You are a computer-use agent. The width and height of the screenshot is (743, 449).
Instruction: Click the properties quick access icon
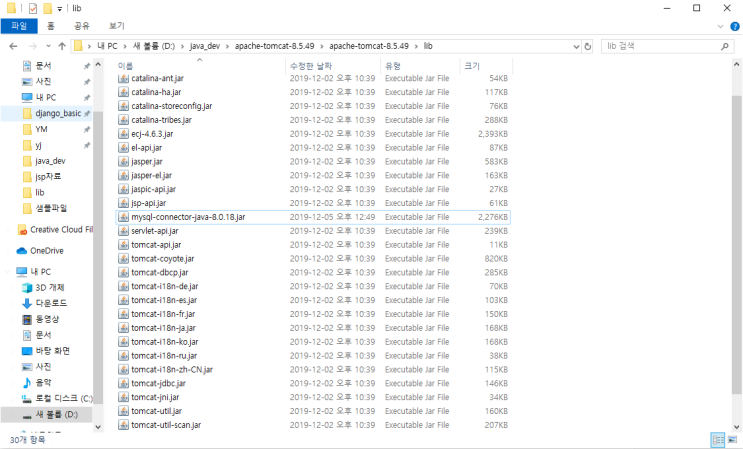tap(33, 8)
